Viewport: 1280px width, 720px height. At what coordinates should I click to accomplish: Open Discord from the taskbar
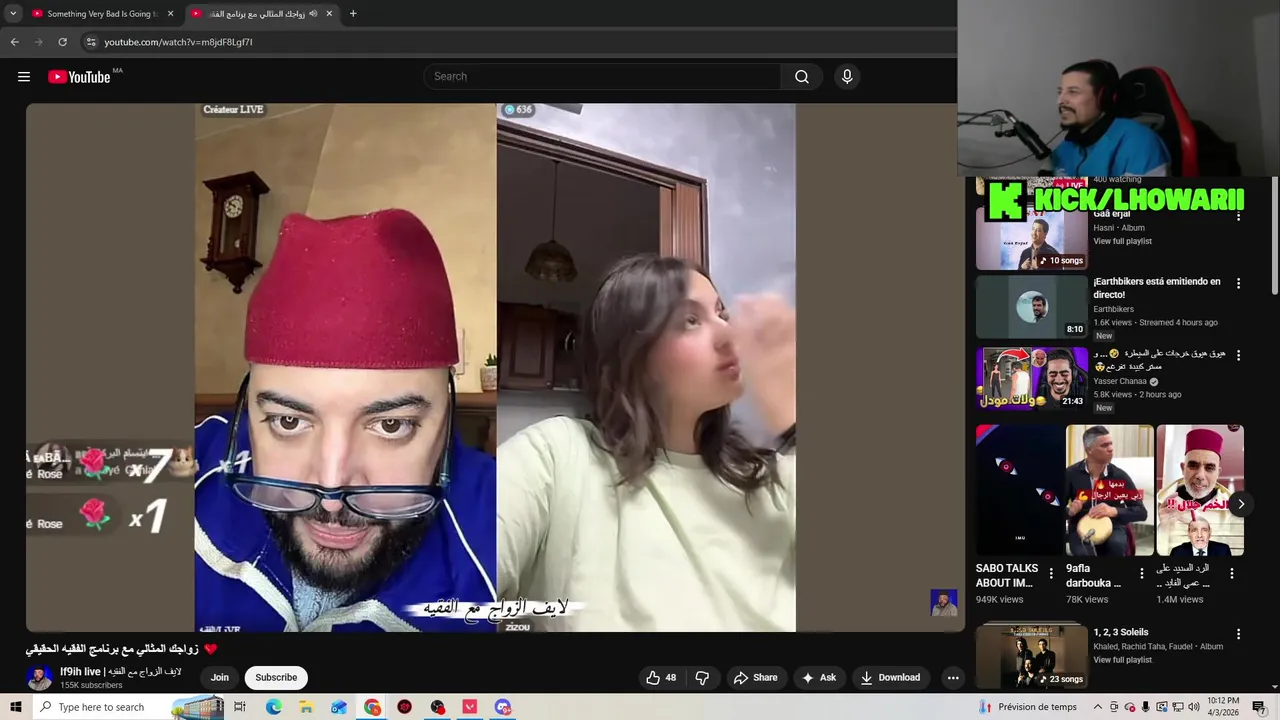click(x=503, y=707)
